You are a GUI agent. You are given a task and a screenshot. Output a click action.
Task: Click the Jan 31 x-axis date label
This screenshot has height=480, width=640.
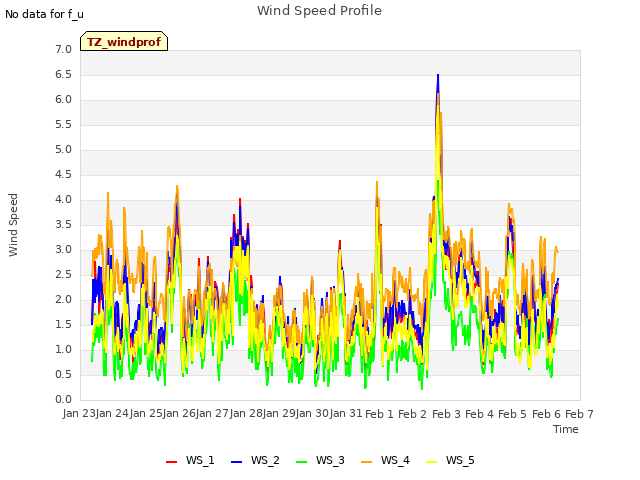click(x=346, y=414)
